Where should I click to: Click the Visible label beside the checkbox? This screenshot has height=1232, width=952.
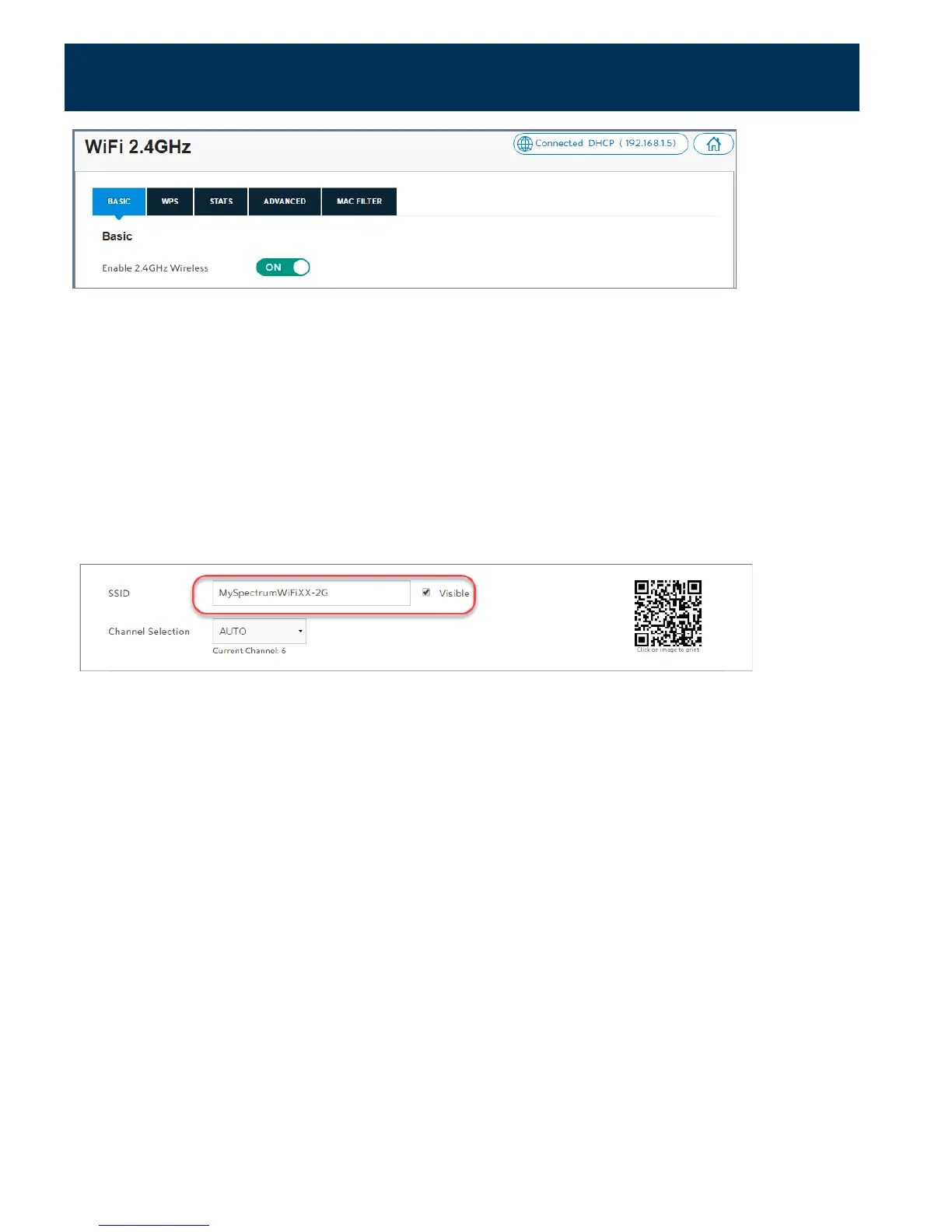point(454,593)
